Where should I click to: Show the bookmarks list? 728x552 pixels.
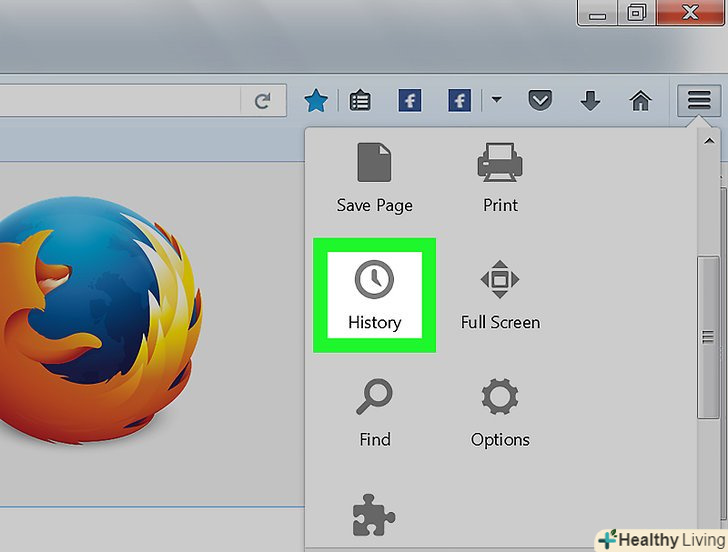tap(360, 100)
